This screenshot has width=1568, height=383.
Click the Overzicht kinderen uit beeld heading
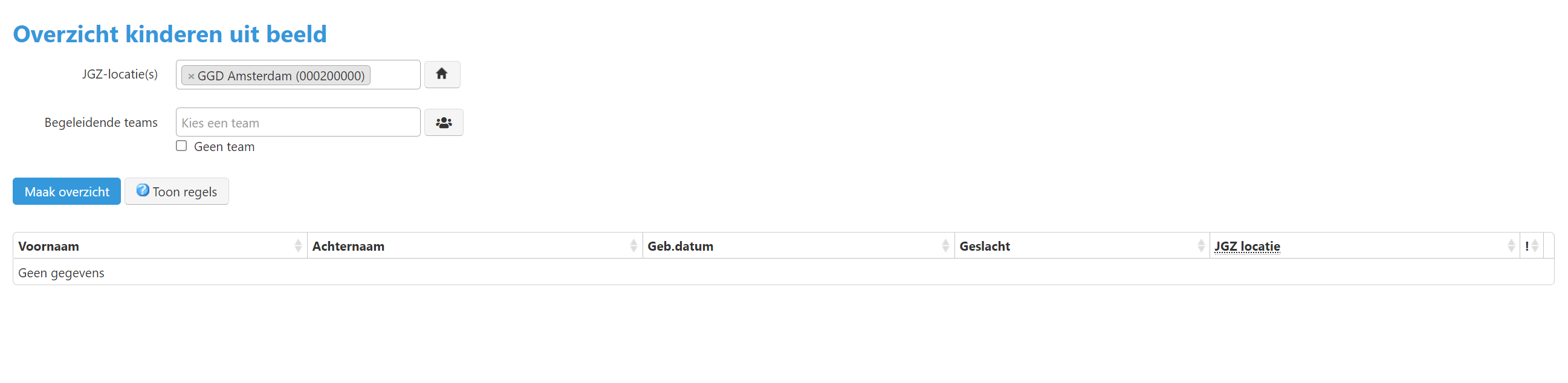(170, 34)
